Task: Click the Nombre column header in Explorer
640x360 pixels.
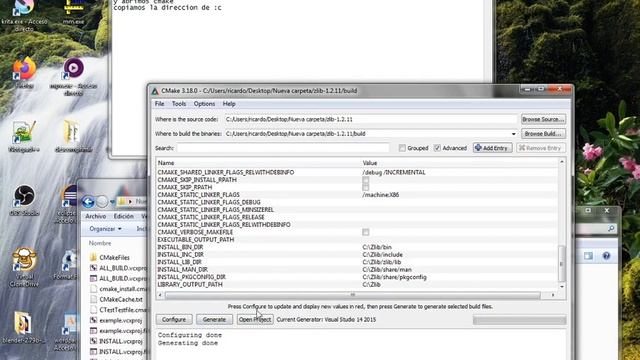Action: point(100,243)
